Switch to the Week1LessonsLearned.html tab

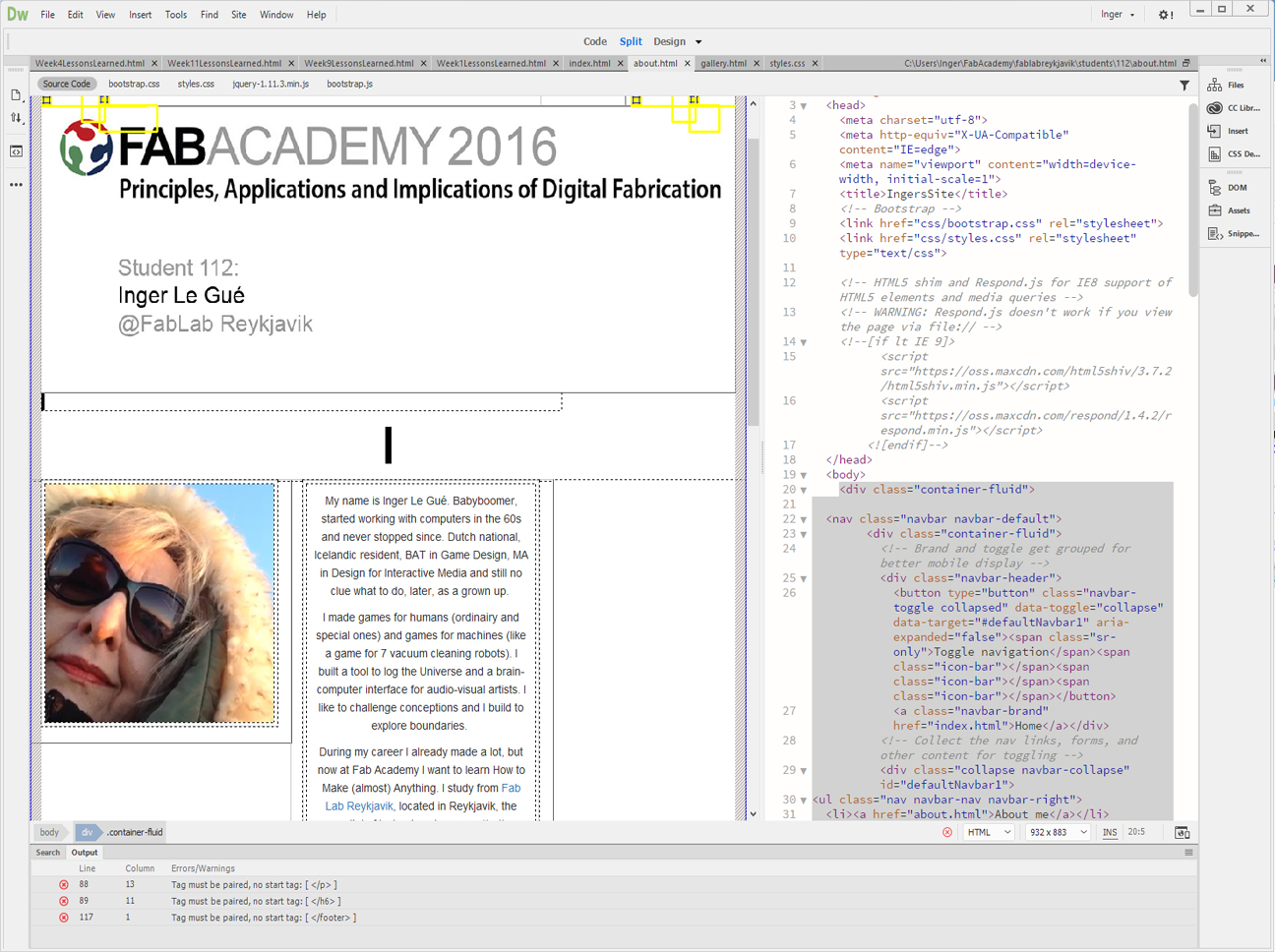[491, 64]
